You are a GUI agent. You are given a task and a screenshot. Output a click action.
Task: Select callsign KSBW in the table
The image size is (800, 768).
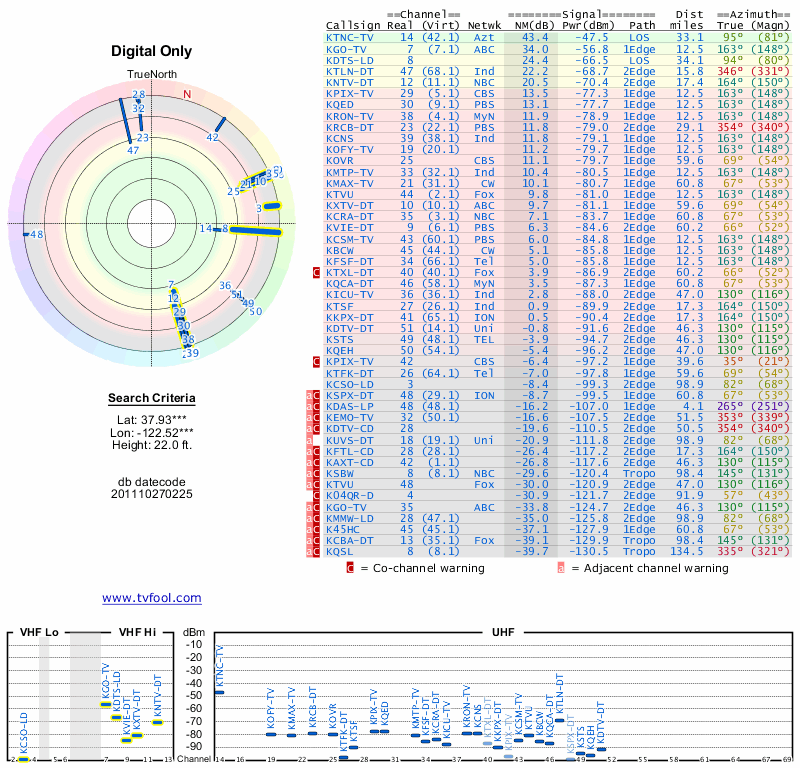[340, 474]
